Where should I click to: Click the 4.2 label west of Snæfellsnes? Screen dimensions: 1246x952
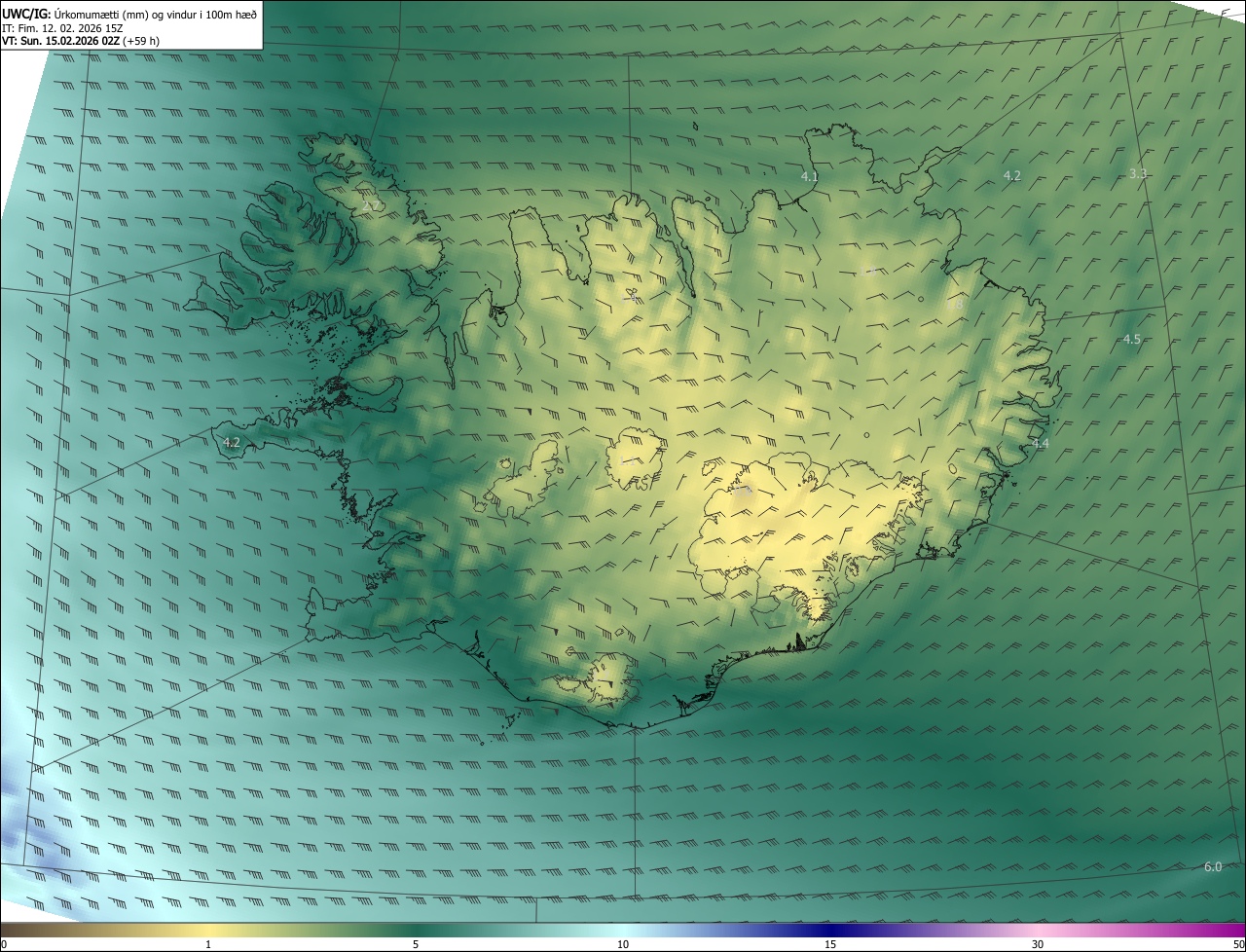click(231, 442)
